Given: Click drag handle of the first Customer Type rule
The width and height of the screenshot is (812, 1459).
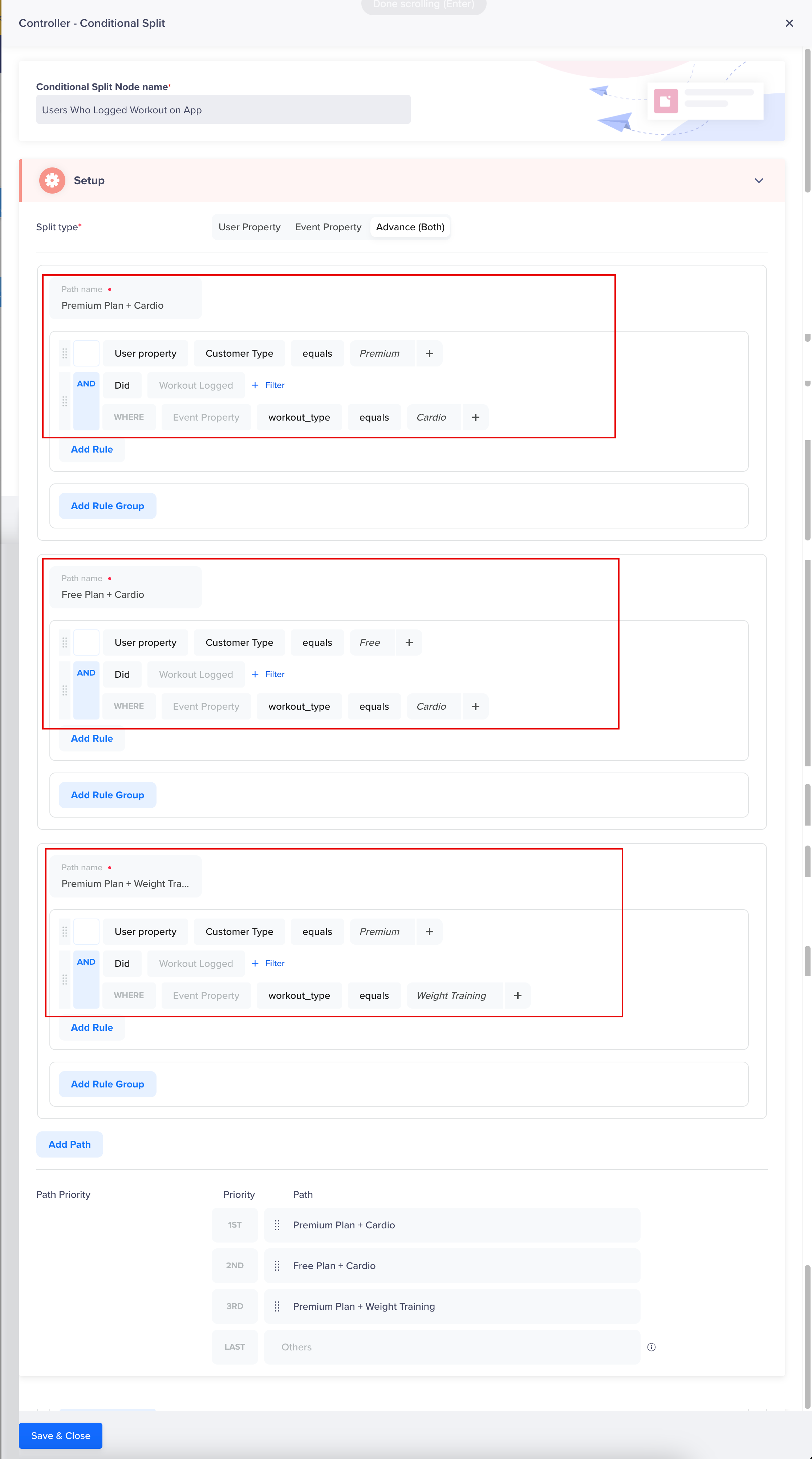Looking at the screenshot, I should coord(65,353).
